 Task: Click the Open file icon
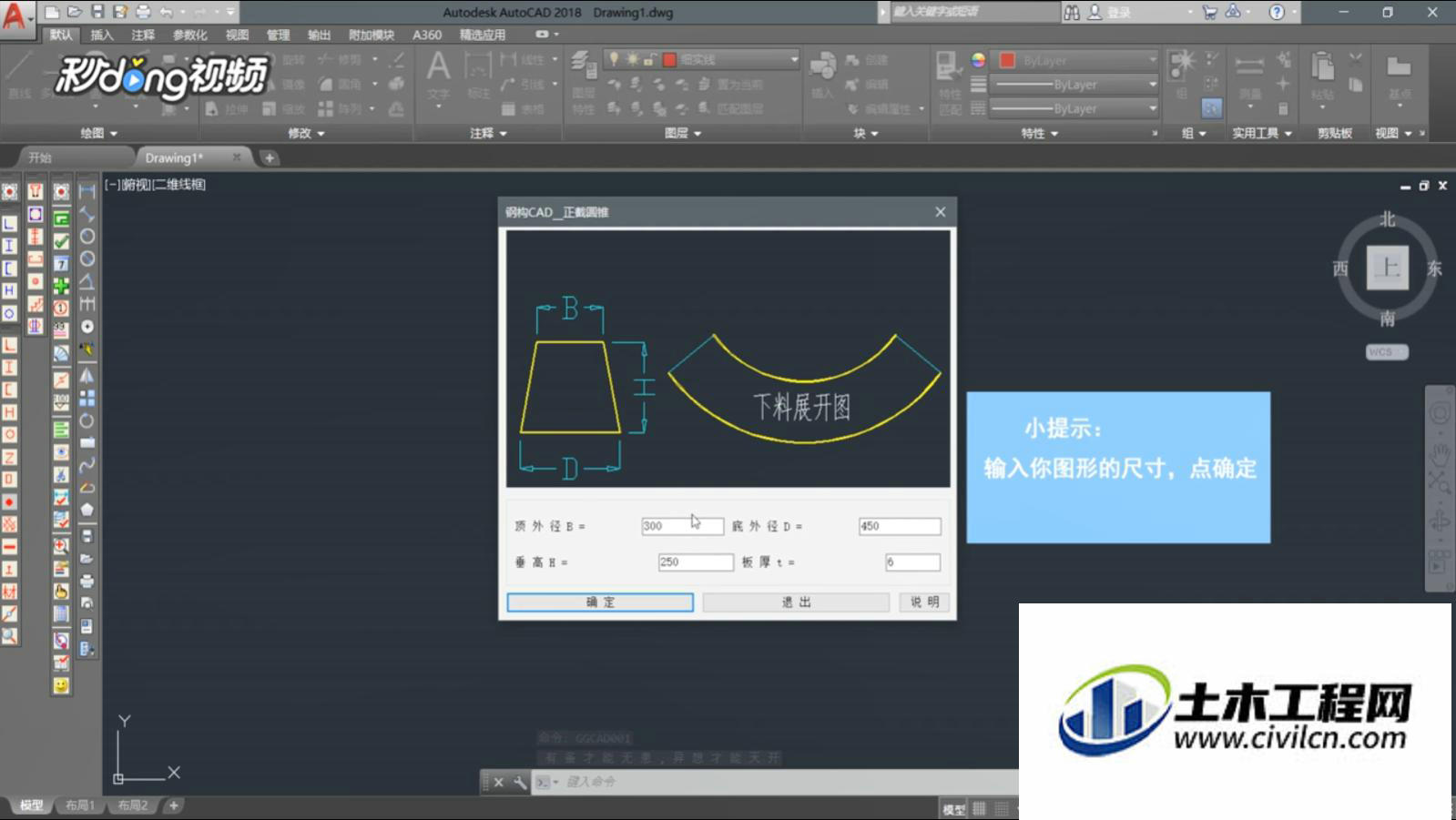75,12
